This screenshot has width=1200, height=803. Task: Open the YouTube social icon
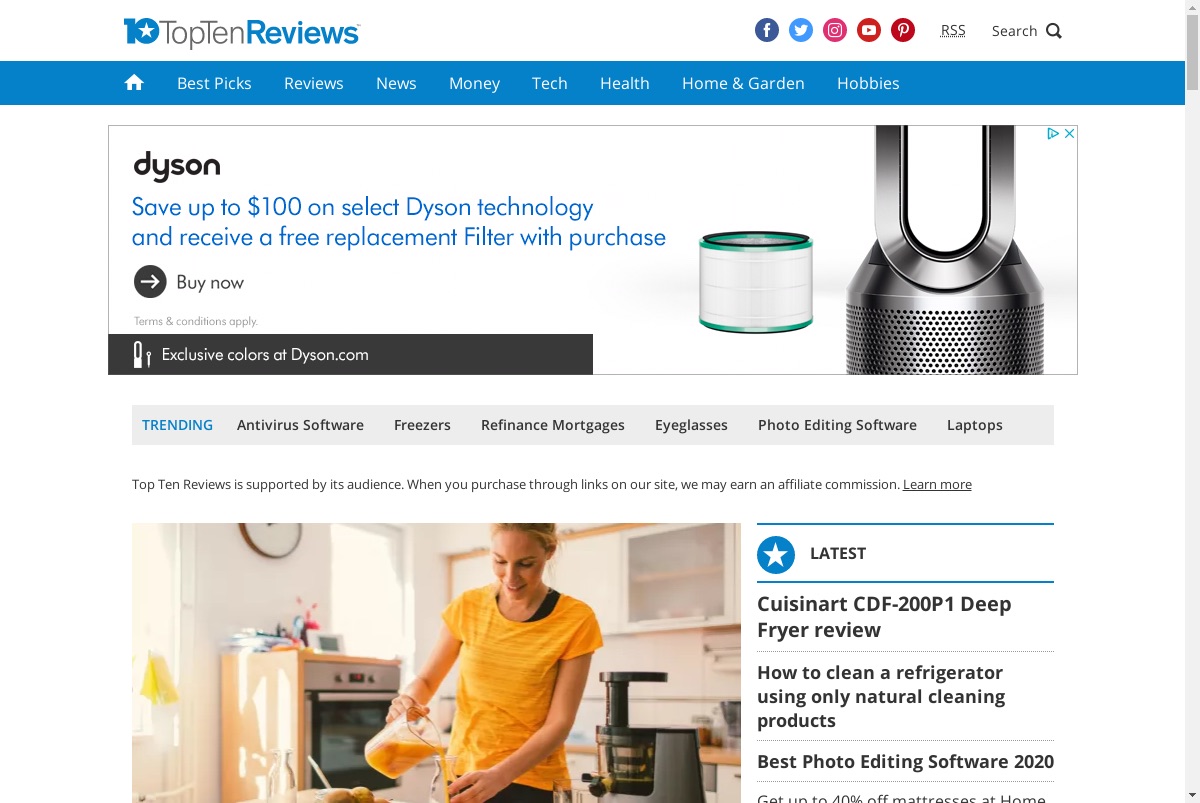[869, 30]
